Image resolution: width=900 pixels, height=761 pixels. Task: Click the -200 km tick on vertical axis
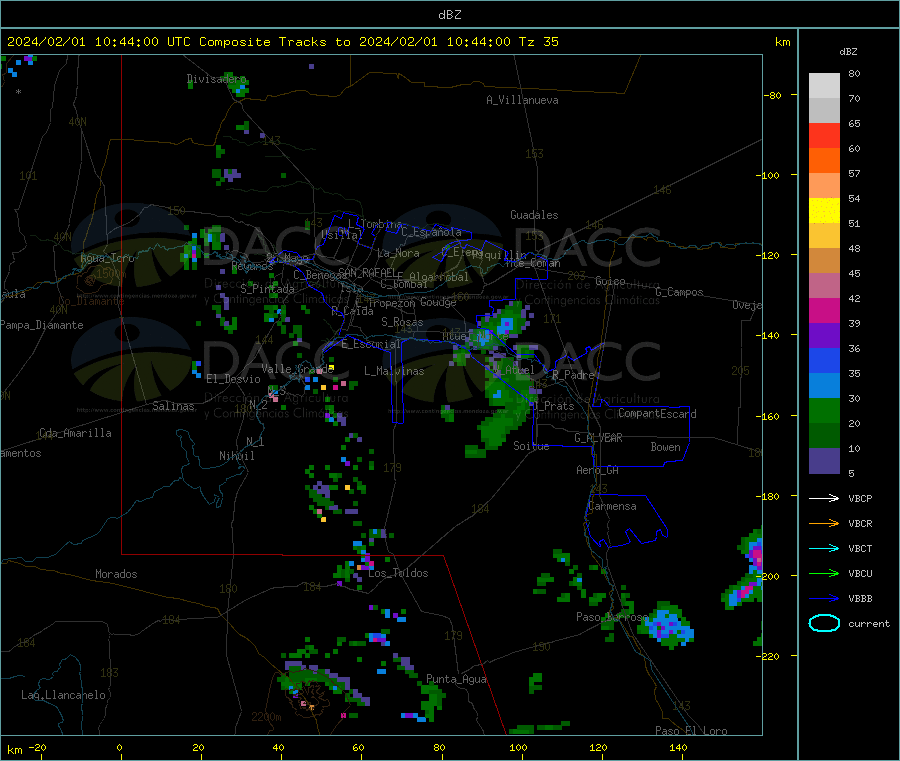point(770,576)
